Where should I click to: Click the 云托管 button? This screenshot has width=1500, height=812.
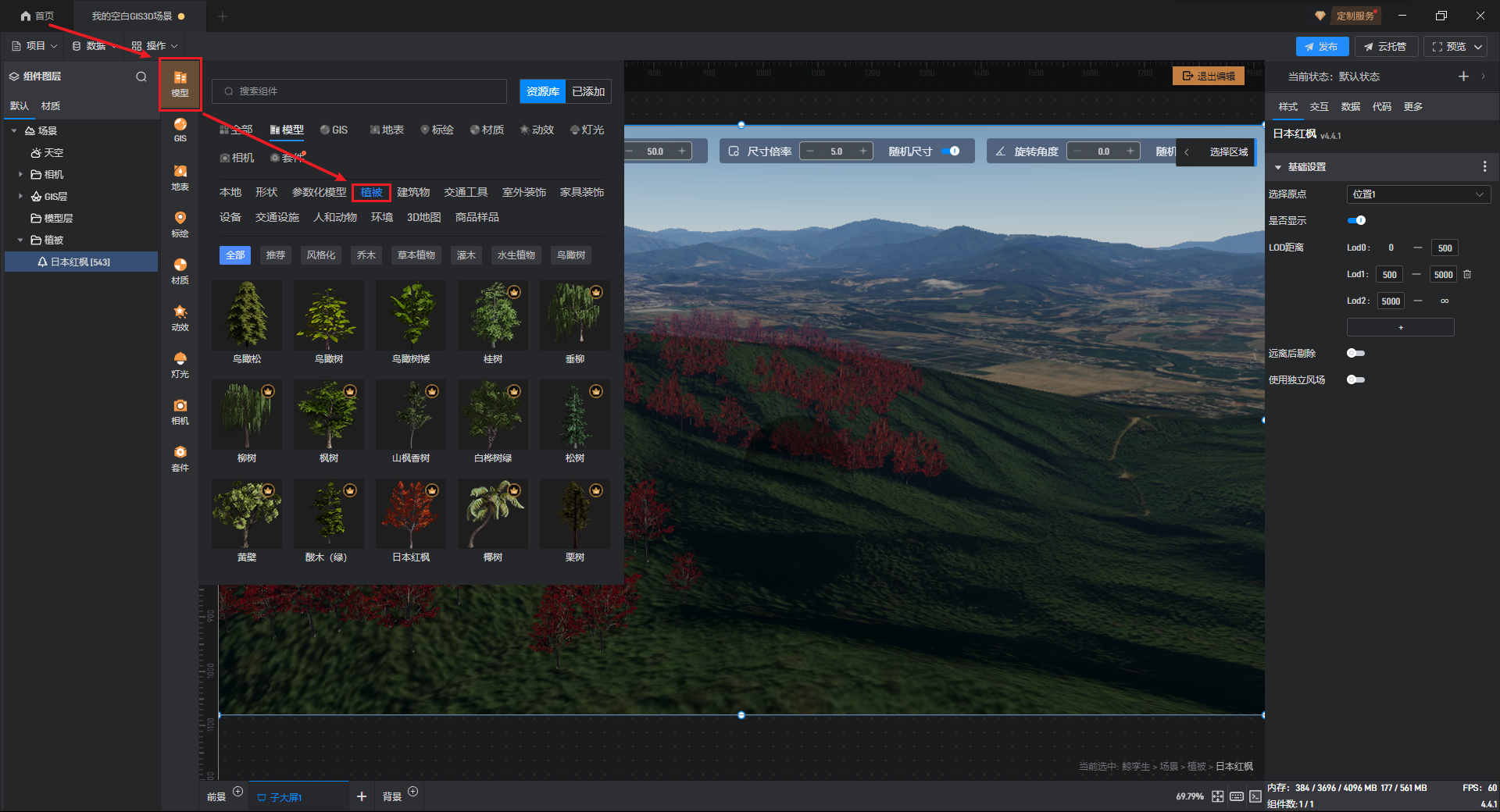pos(1385,47)
